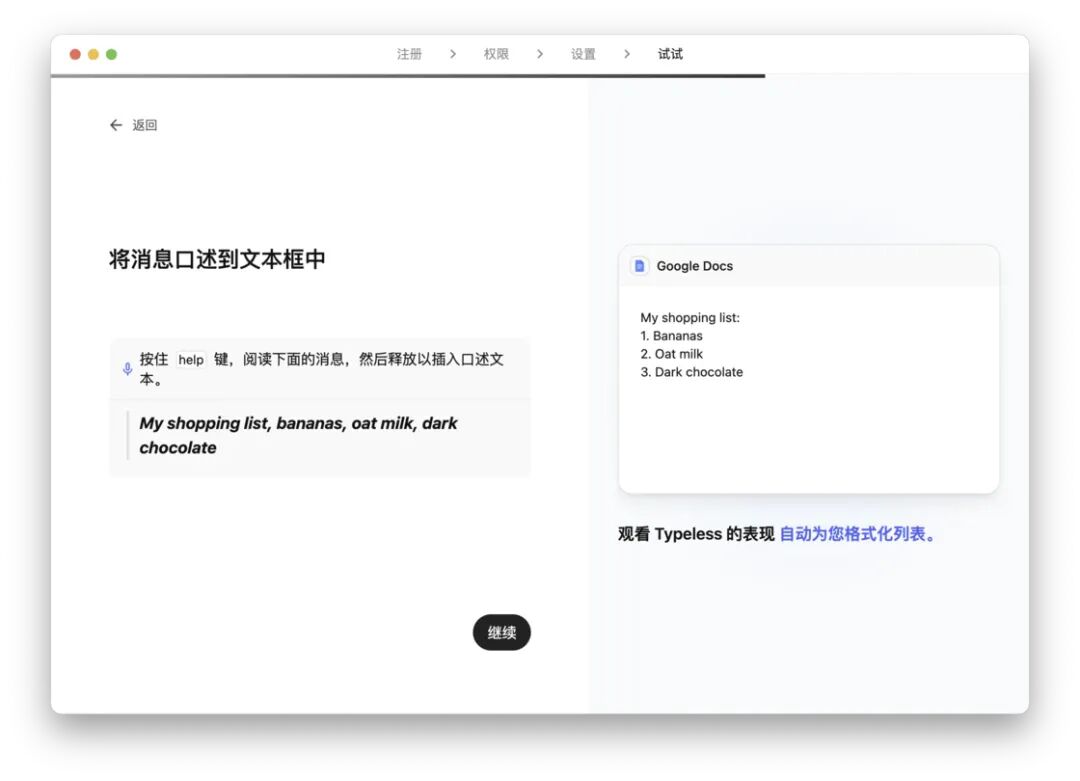The image size is (1080, 781).
Task: Click the chevron between 设置 and 试试
Action: pos(626,54)
